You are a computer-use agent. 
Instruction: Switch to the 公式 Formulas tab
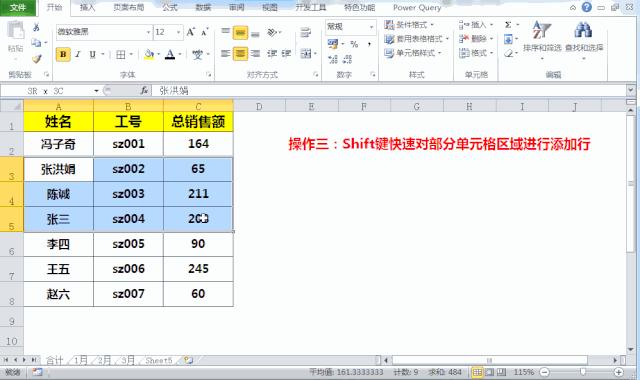point(170,7)
